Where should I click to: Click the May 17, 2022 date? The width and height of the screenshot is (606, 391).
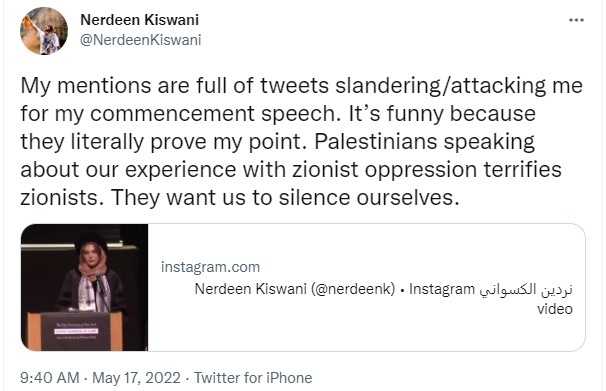tap(136, 377)
